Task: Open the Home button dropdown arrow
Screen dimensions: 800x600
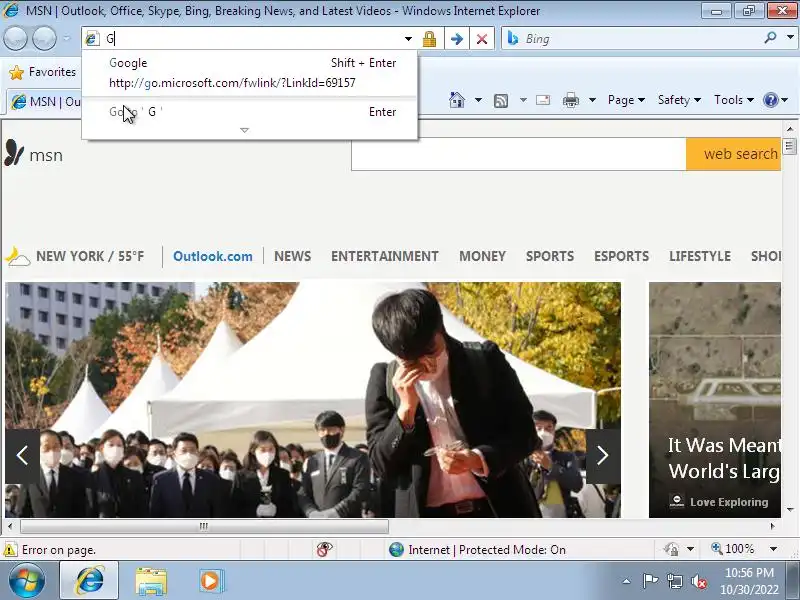Action: tap(478, 100)
